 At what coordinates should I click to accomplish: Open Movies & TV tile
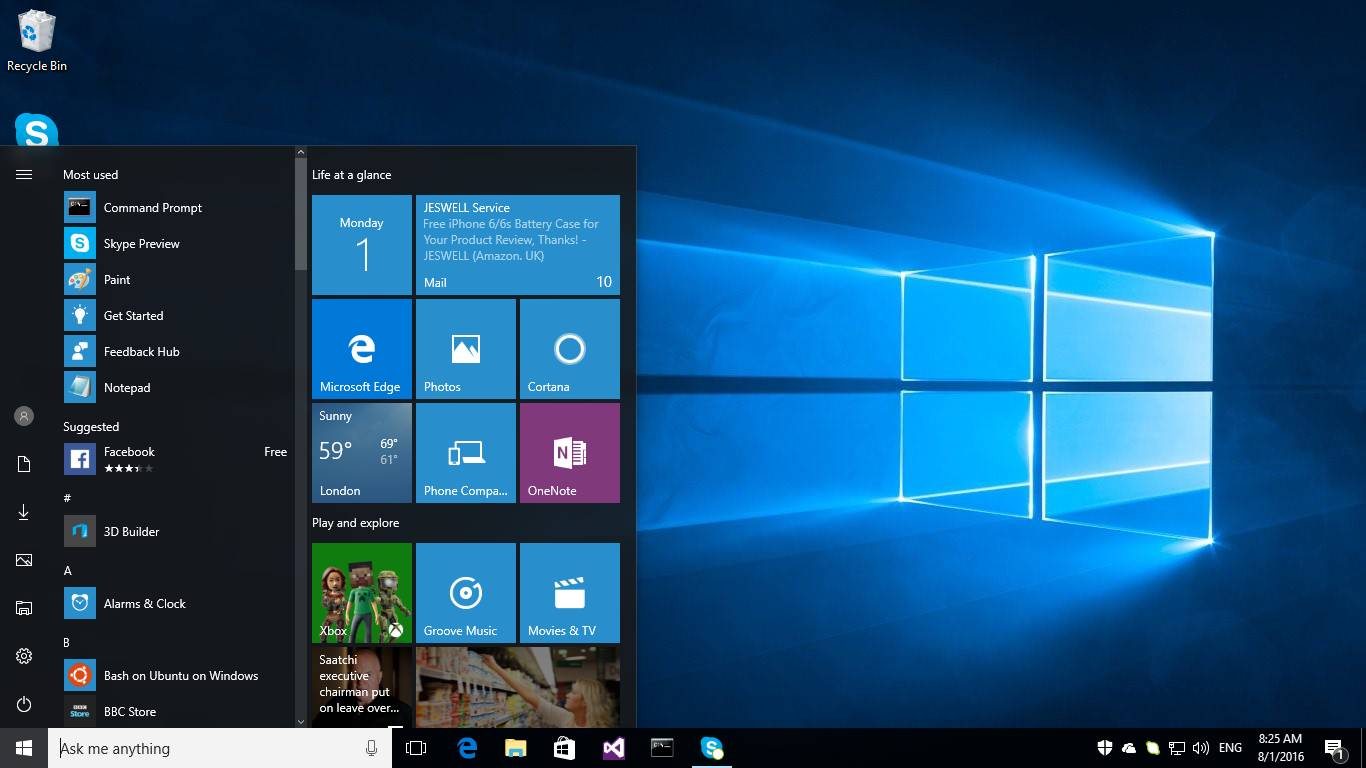point(570,593)
